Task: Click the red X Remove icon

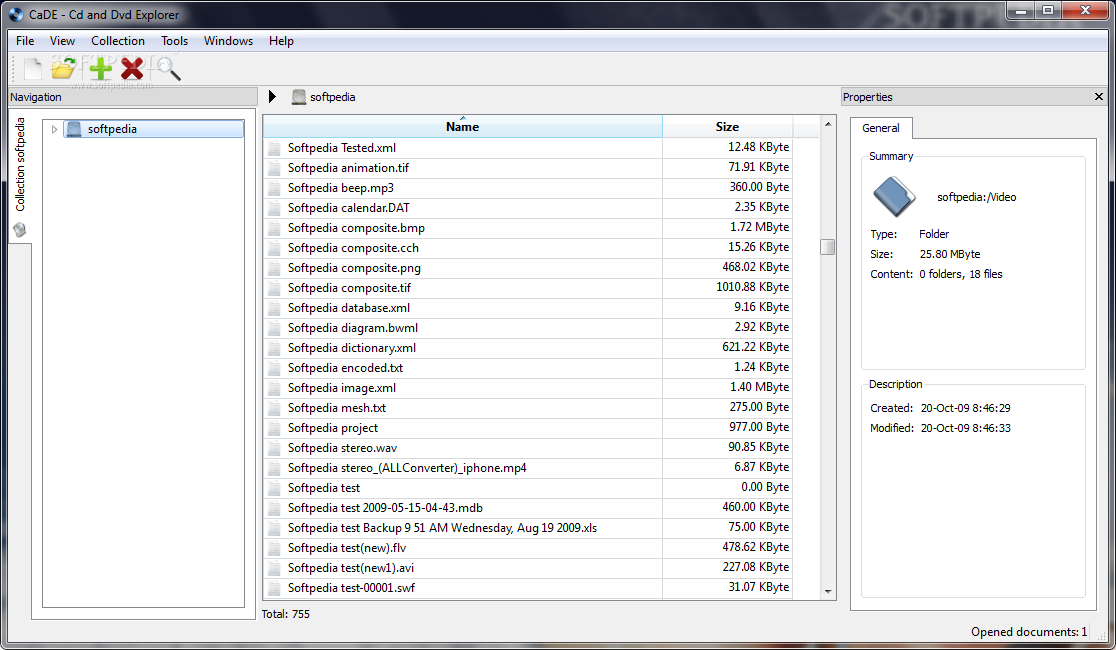Action: (132, 68)
